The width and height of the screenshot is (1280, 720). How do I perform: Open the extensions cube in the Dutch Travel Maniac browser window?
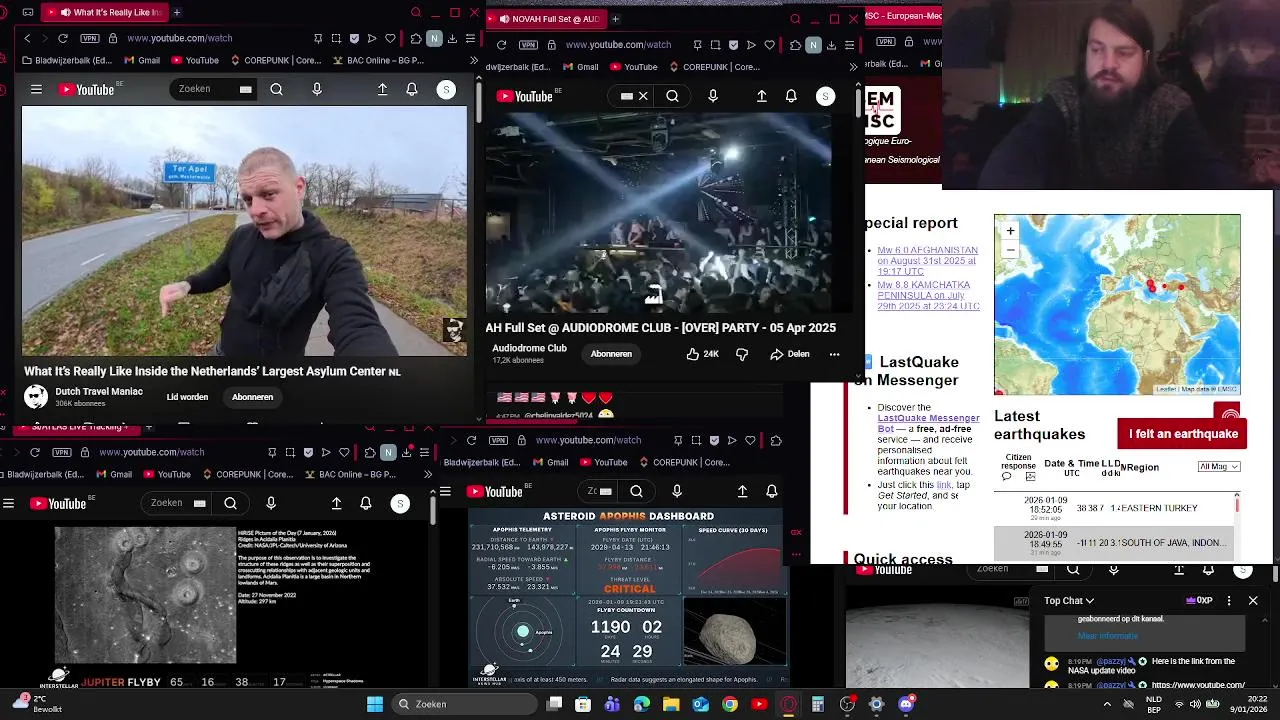pyautogui.click(x=416, y=38)
